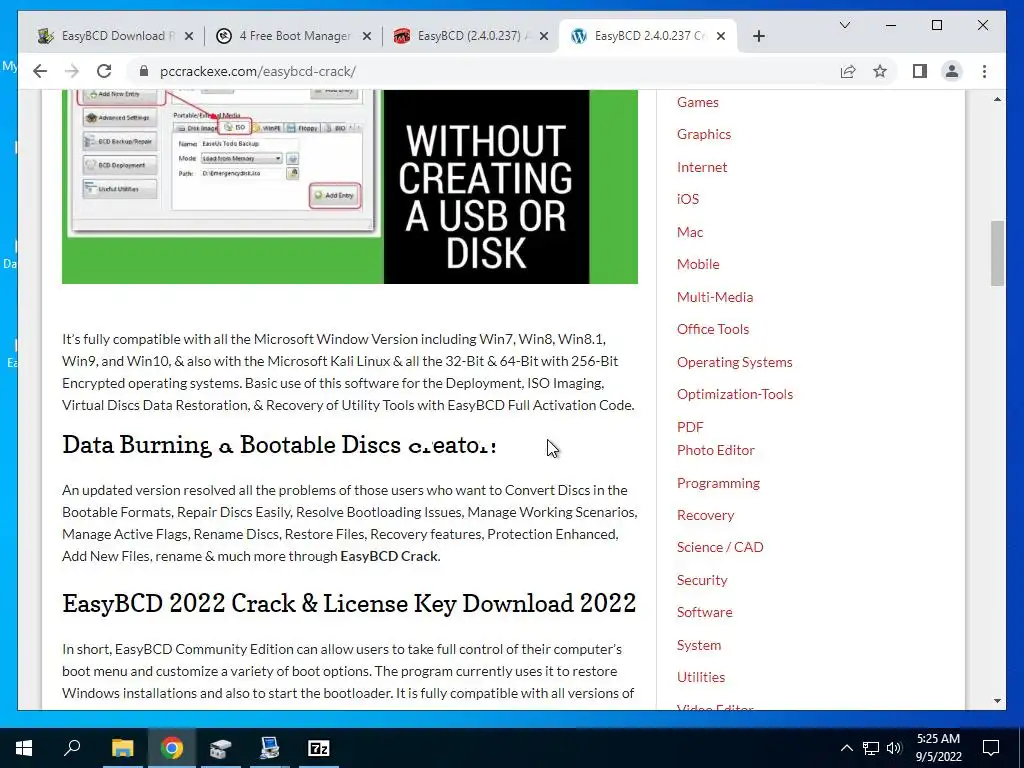The image size is (1024, 768).
Task: Click the EasyBCD article banner image
Action: click(x=349, y=187)
